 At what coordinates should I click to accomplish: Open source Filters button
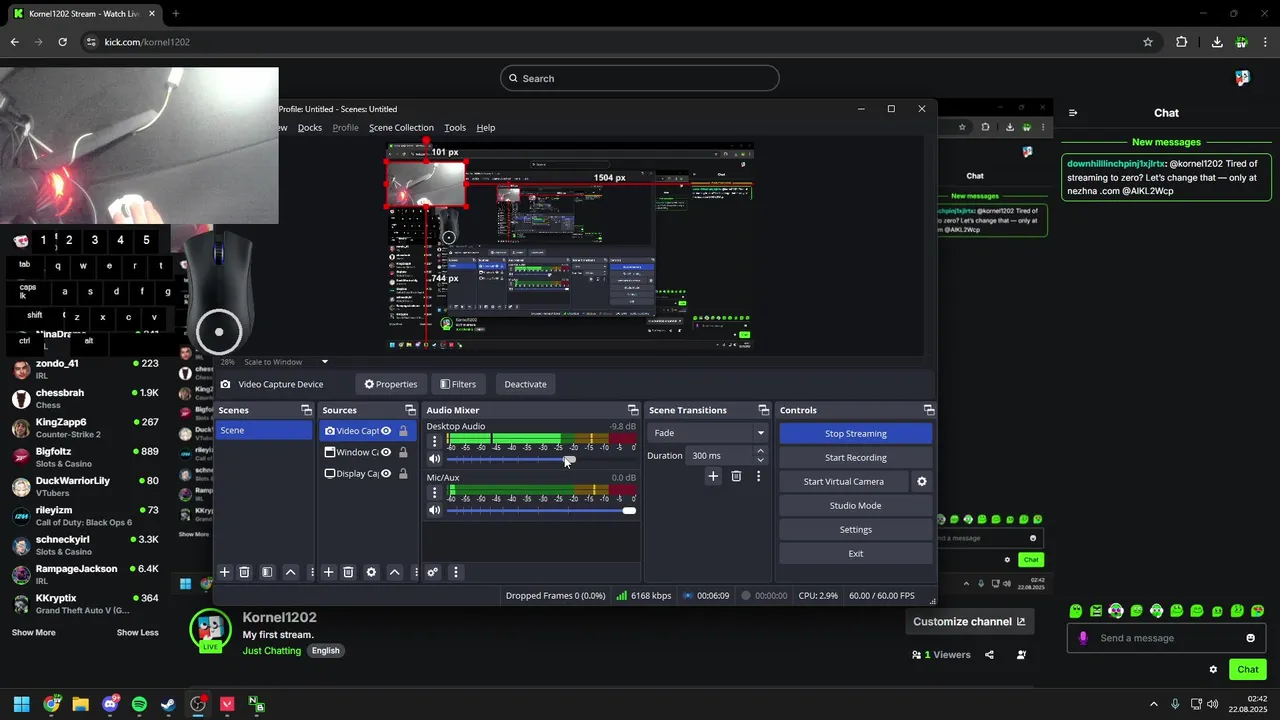coord(458,384)
